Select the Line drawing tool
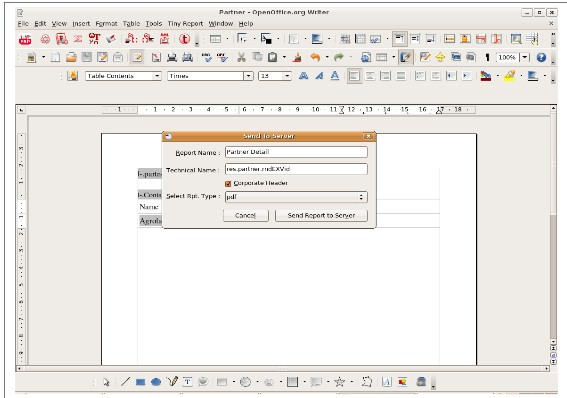 click(125, 382)
